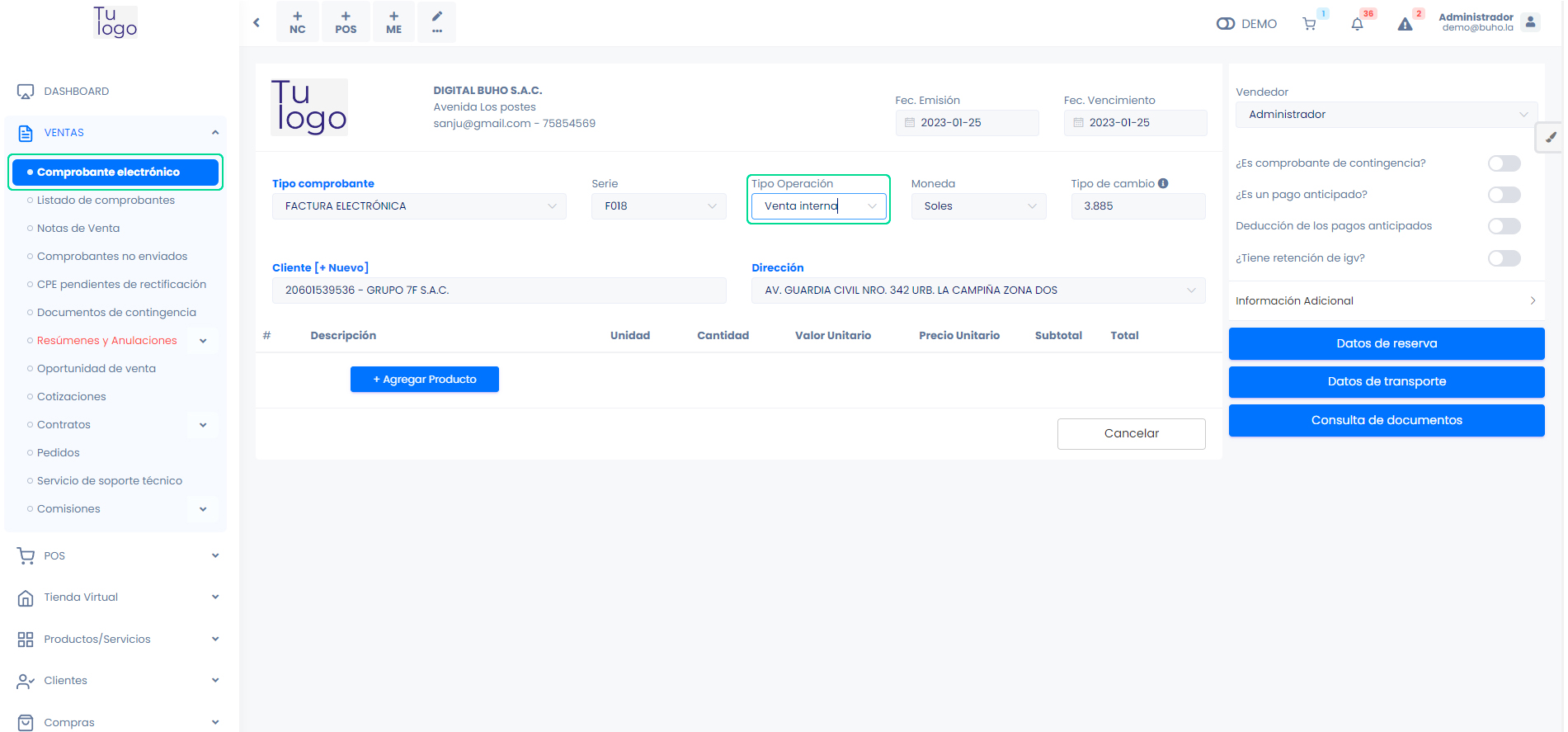Go to Cotizaciones in the Ventas menu
Image resolution: width=1568 pixels, height=732 pixels.
[72, 397]
